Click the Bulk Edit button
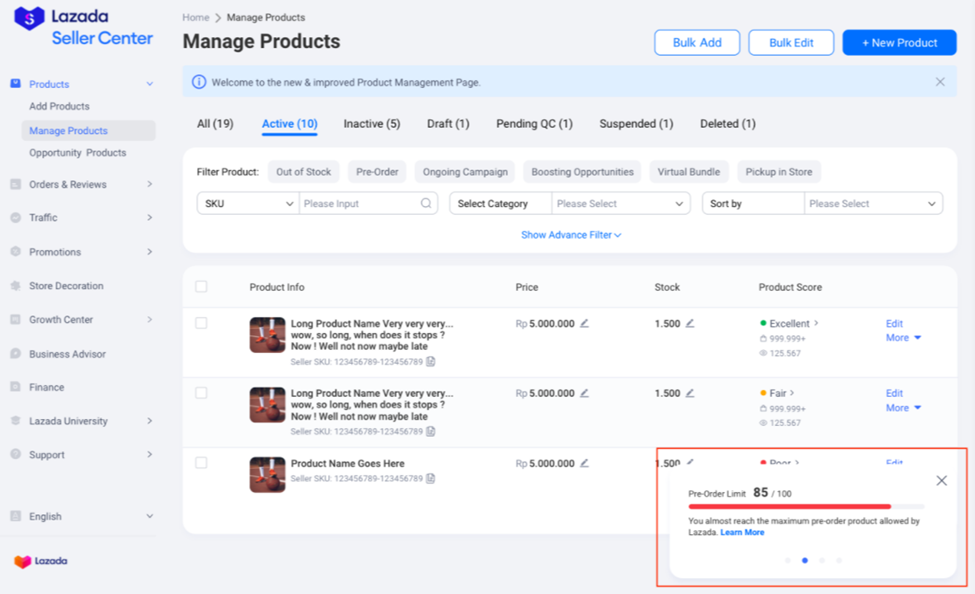The image size is (975, 594). point(791,42)
